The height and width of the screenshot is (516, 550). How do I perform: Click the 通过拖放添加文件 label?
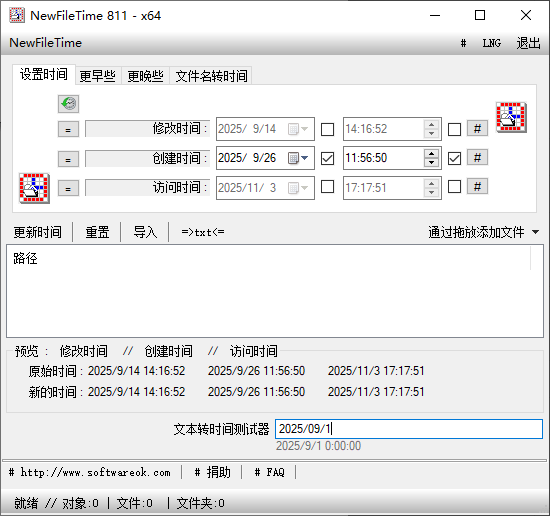476,232
